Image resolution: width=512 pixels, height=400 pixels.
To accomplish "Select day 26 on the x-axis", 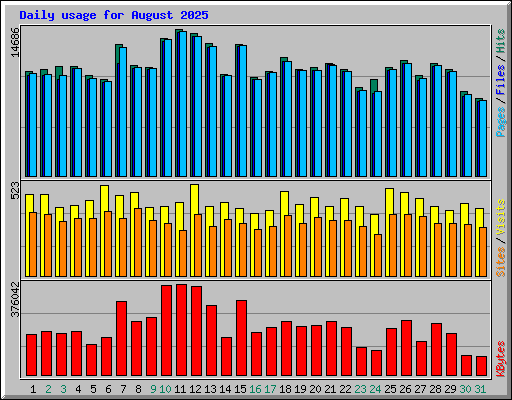I will (405, 389).
